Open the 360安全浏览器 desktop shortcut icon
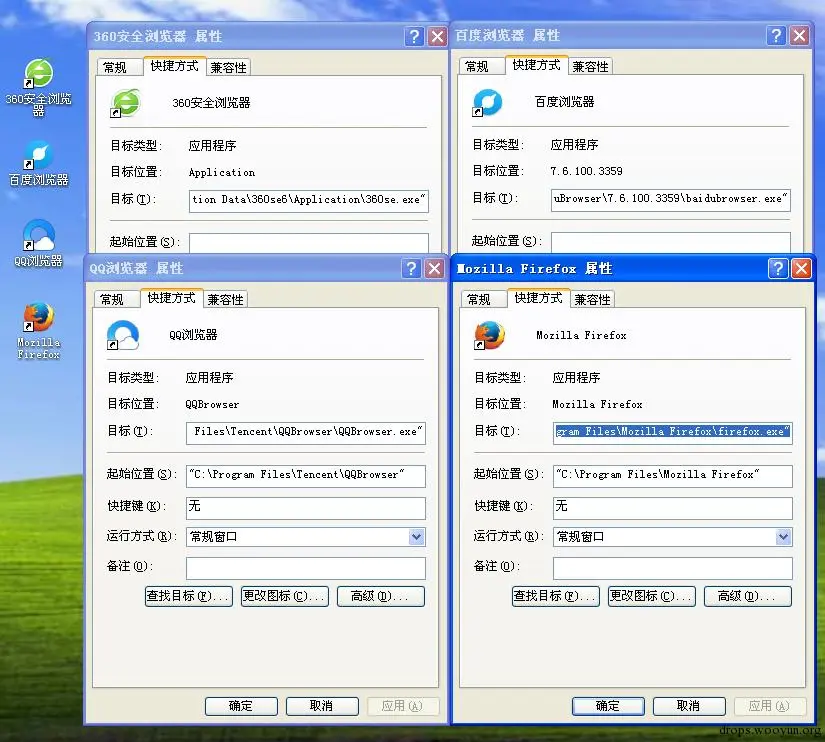Viewport: 825px width, 742px height. point(38,74)
